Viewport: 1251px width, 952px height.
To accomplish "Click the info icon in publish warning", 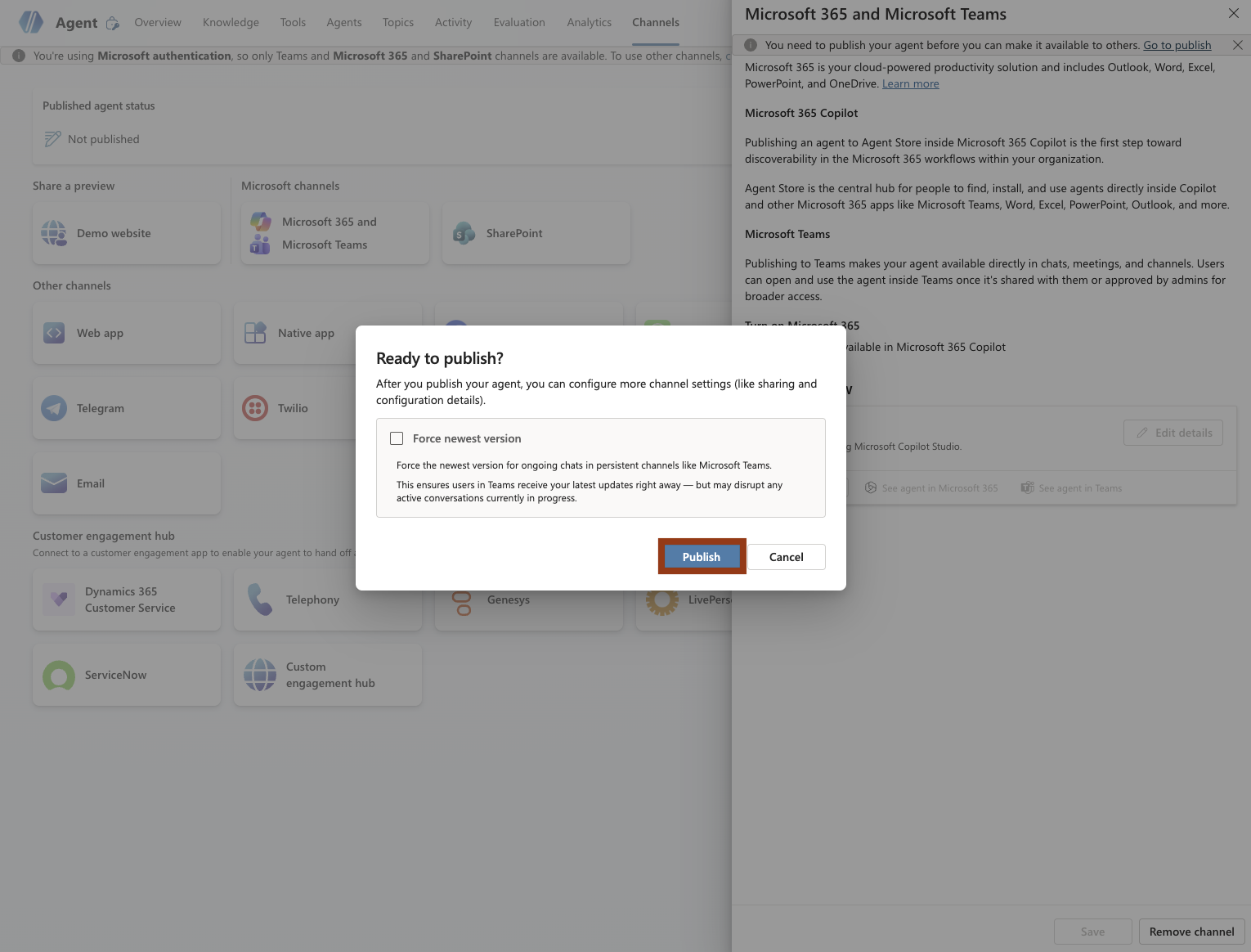I will (751, 45).
